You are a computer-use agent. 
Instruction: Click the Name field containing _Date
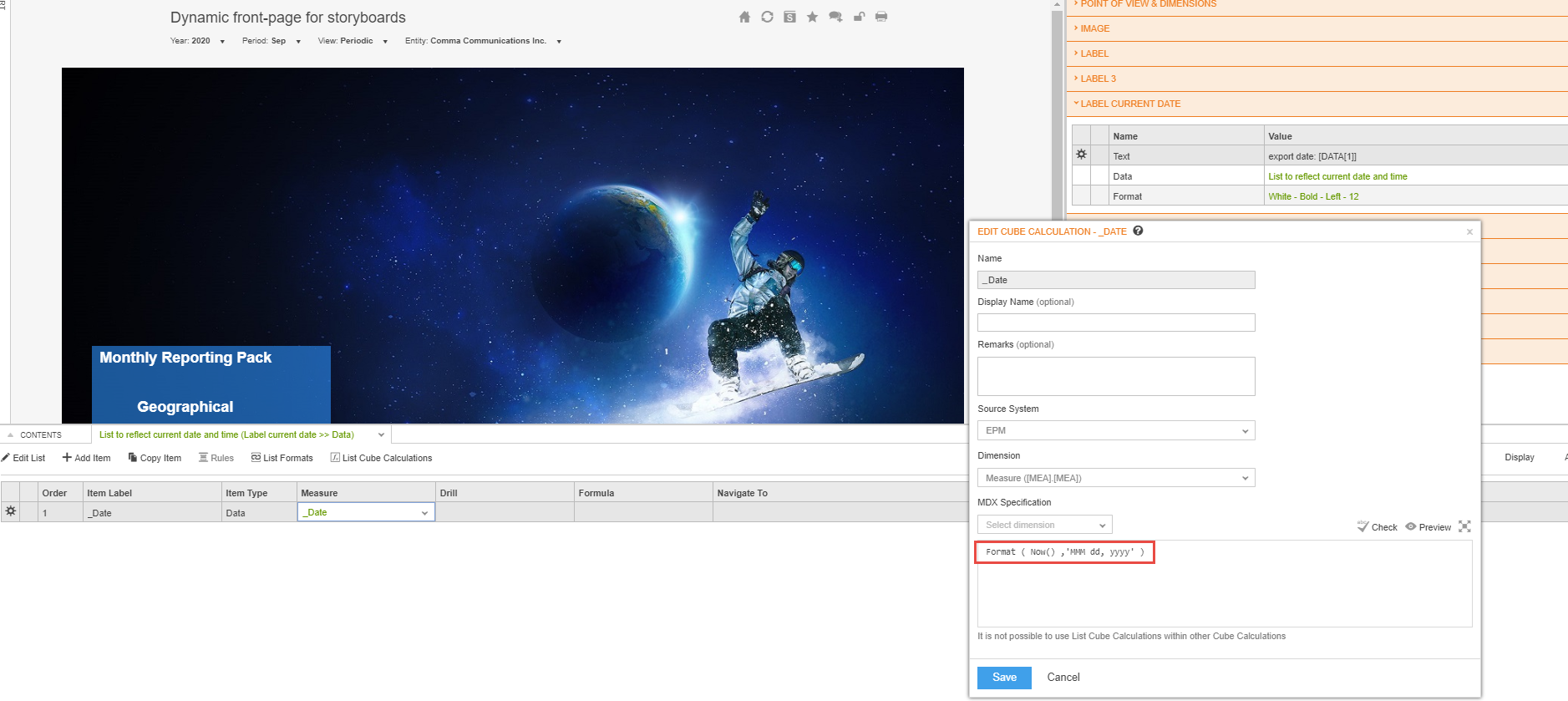(x=1116, y=280)
